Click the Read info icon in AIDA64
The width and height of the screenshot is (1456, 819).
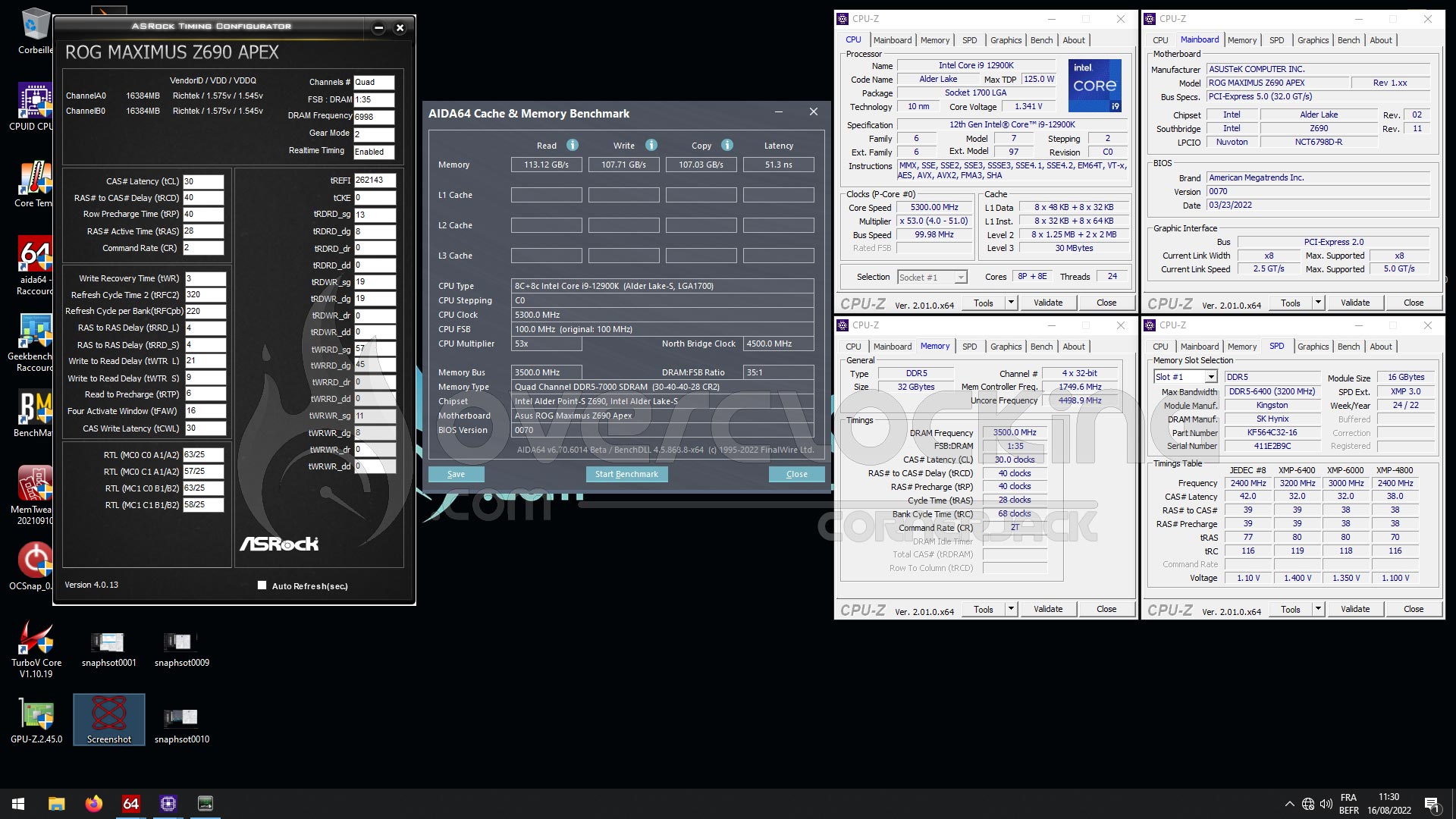573,145
